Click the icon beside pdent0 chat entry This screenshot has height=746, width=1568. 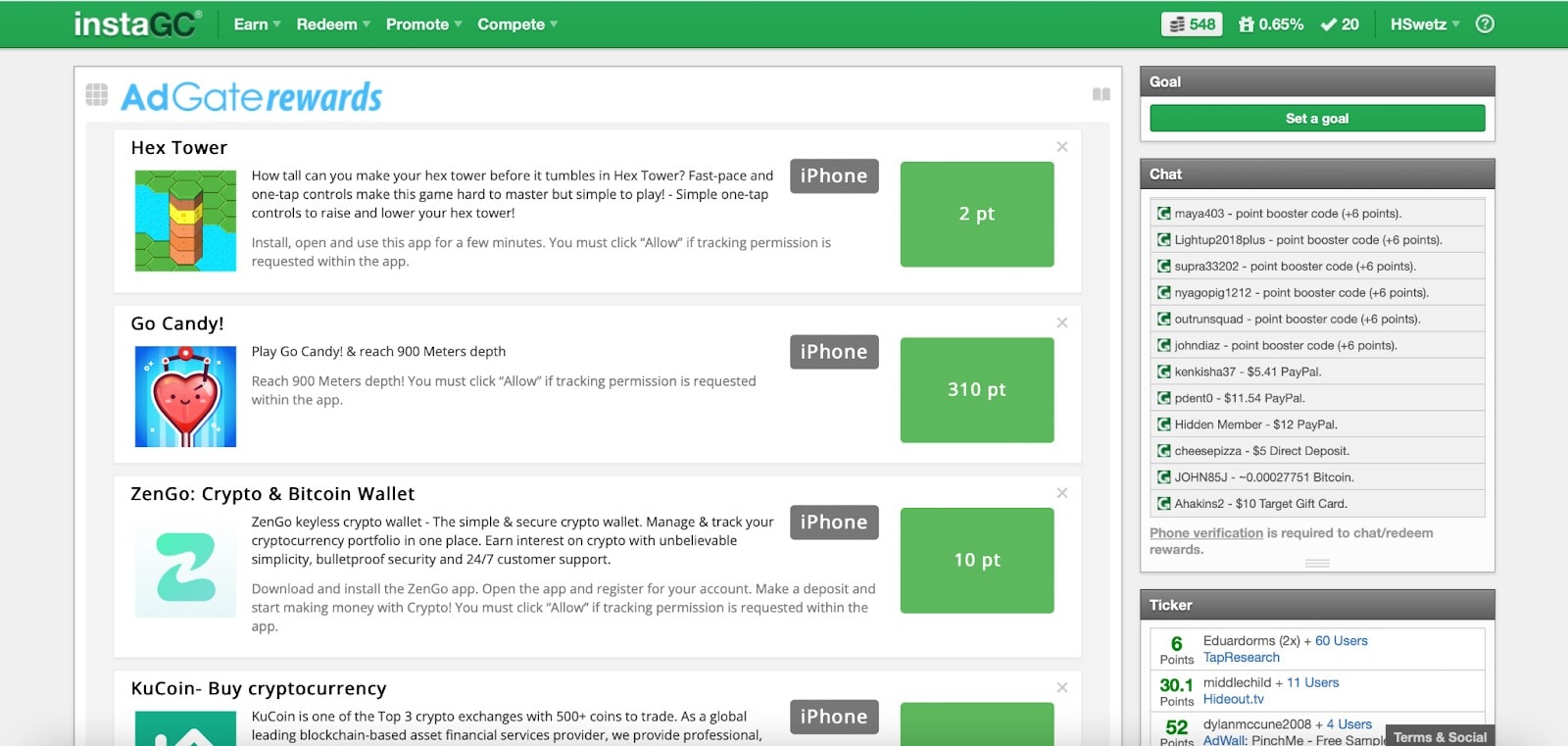pos(1164,399)
